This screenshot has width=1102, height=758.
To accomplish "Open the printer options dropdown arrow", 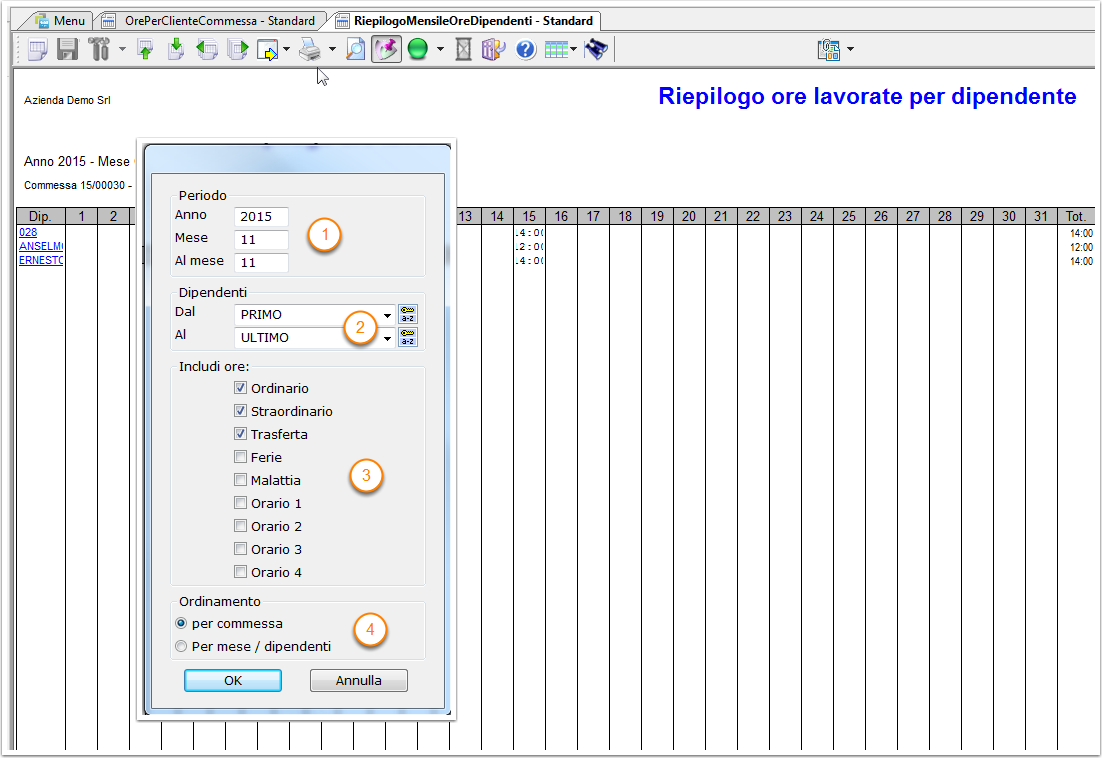I will (332, 49).
